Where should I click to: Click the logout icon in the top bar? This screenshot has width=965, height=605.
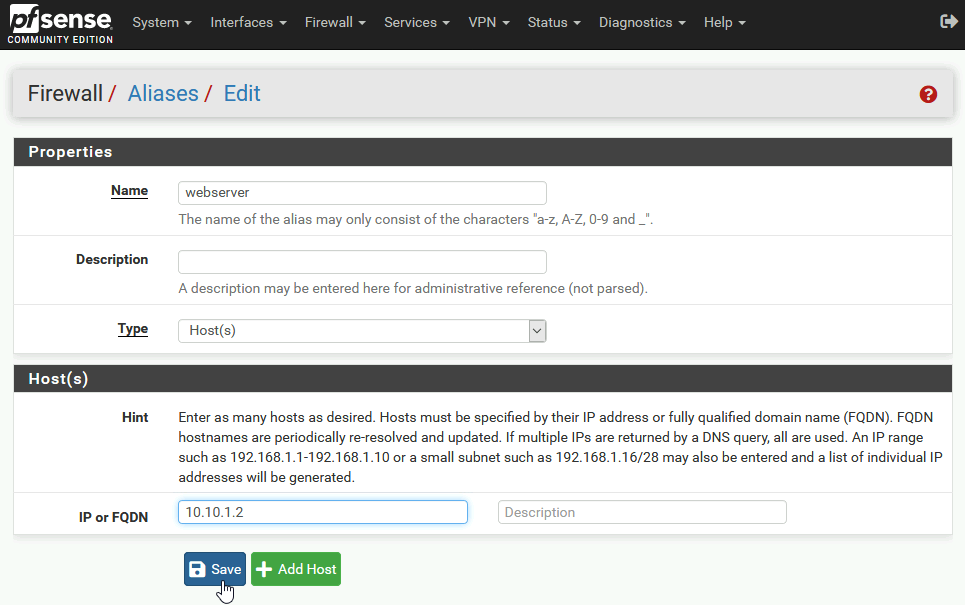click(x=948, y=22)
